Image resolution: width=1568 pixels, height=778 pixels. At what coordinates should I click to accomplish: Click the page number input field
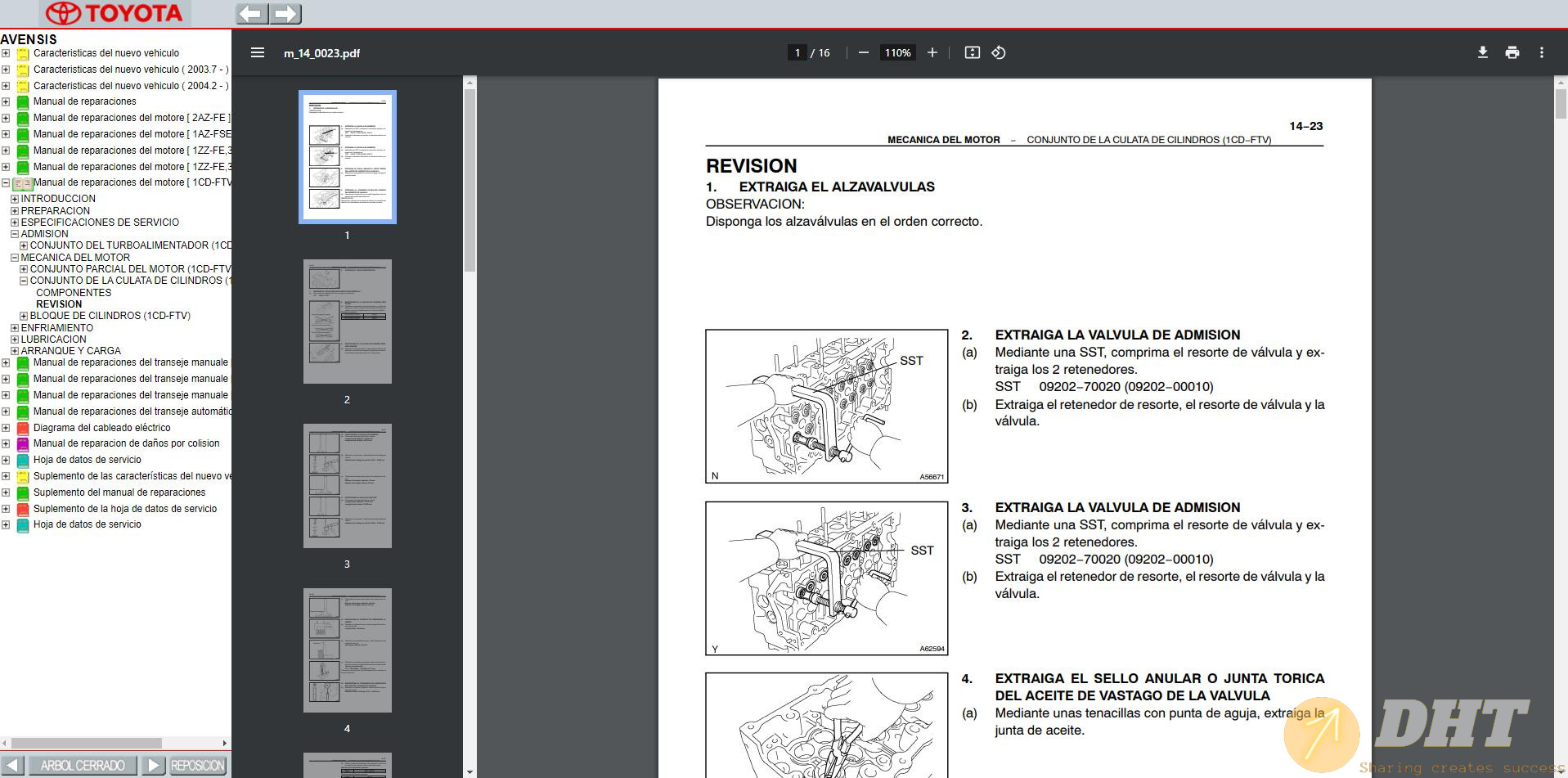pyautogui.click(x=797, y=52)
